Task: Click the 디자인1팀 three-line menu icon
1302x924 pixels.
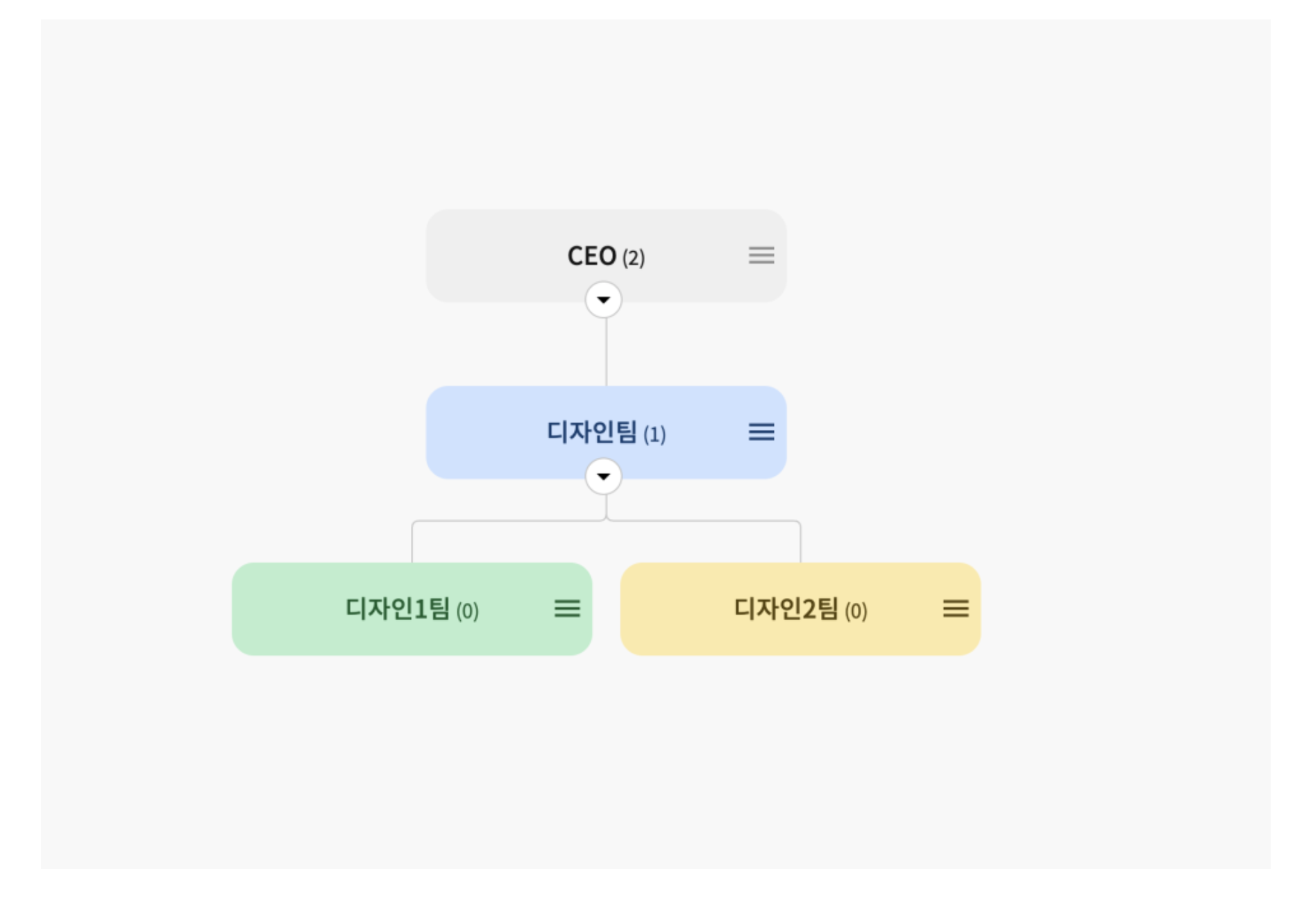Action: [x=567, y=609]
